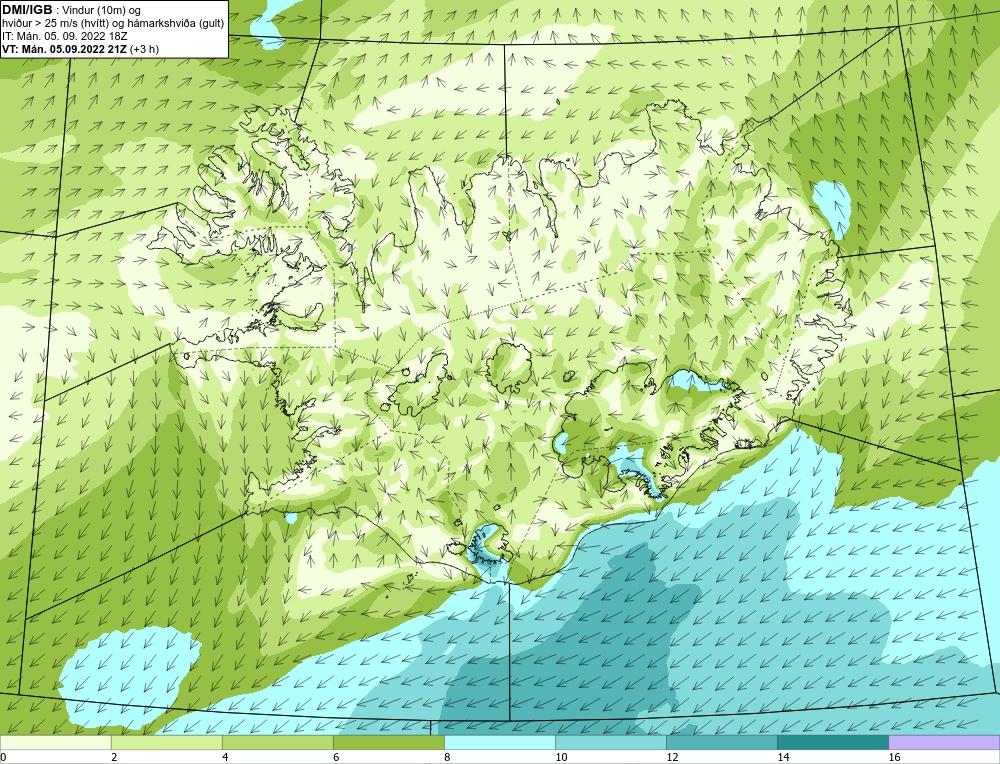This screenshot has height=764, width=1000.
Task: Click the legend label '16'
Action: pos(894,757)
